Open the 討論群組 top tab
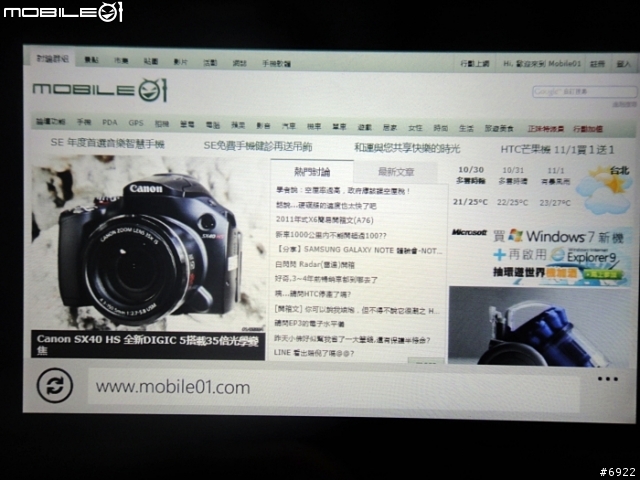Screen dimensions: 640x480 click(53, 59)
